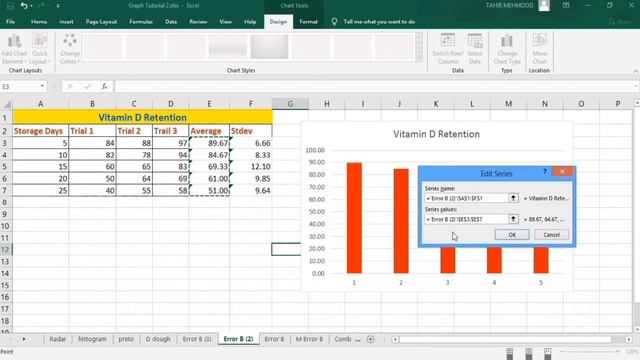Click the Tell me lightbulb icon
Image resolution: width=640 pixels, height=360 pixels.
pyautogui.click(x=334, y=22)
